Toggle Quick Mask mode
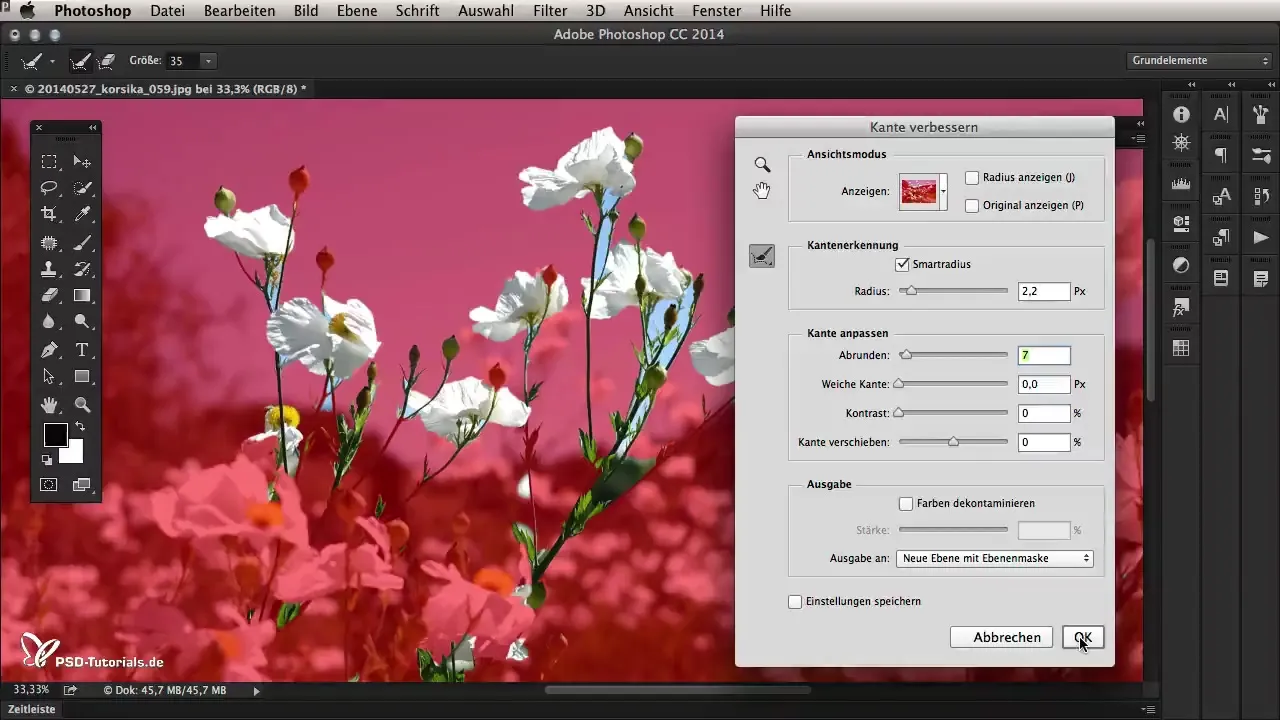This screenshot has height=720, width=1280. coord(48,485)
